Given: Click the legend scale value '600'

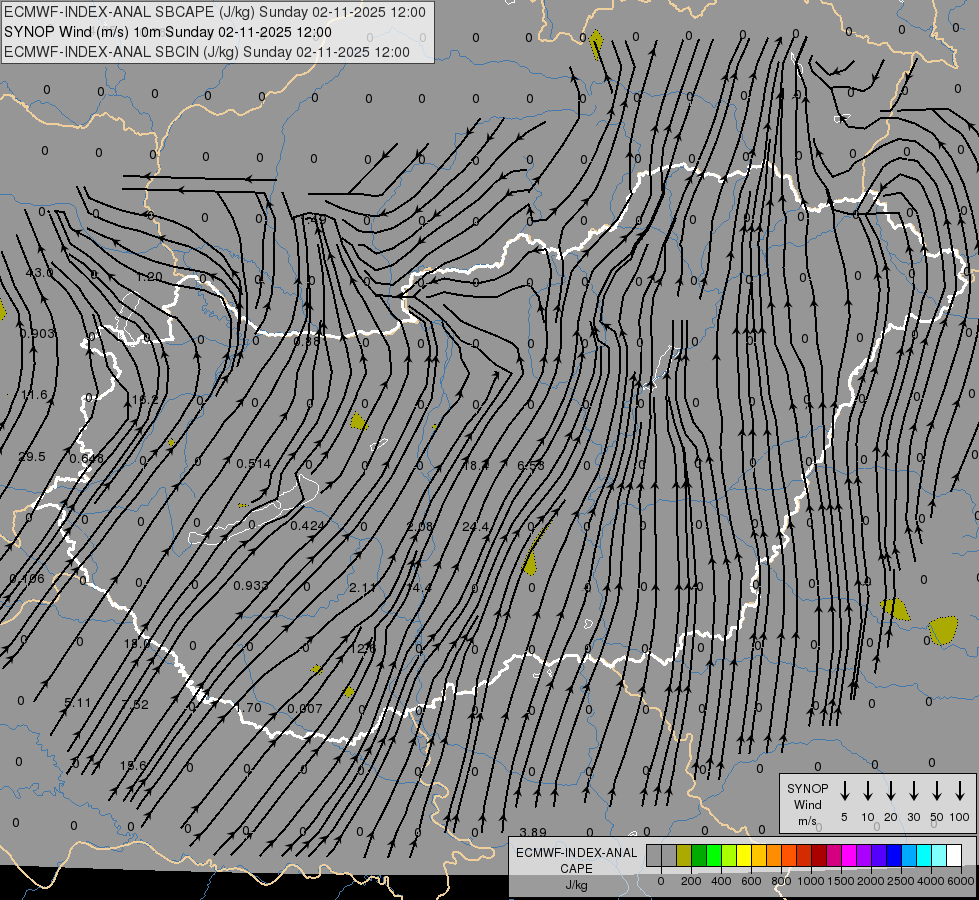Looking at the screenshot, I should (751, 881).
